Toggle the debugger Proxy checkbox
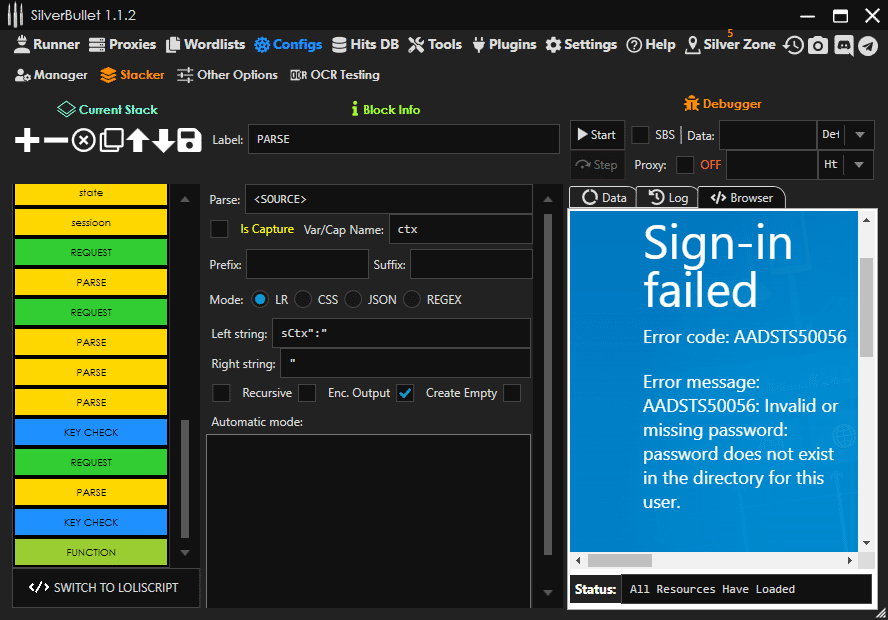Image resolution: width=888 pixels, height=620 pixels. 685,165
